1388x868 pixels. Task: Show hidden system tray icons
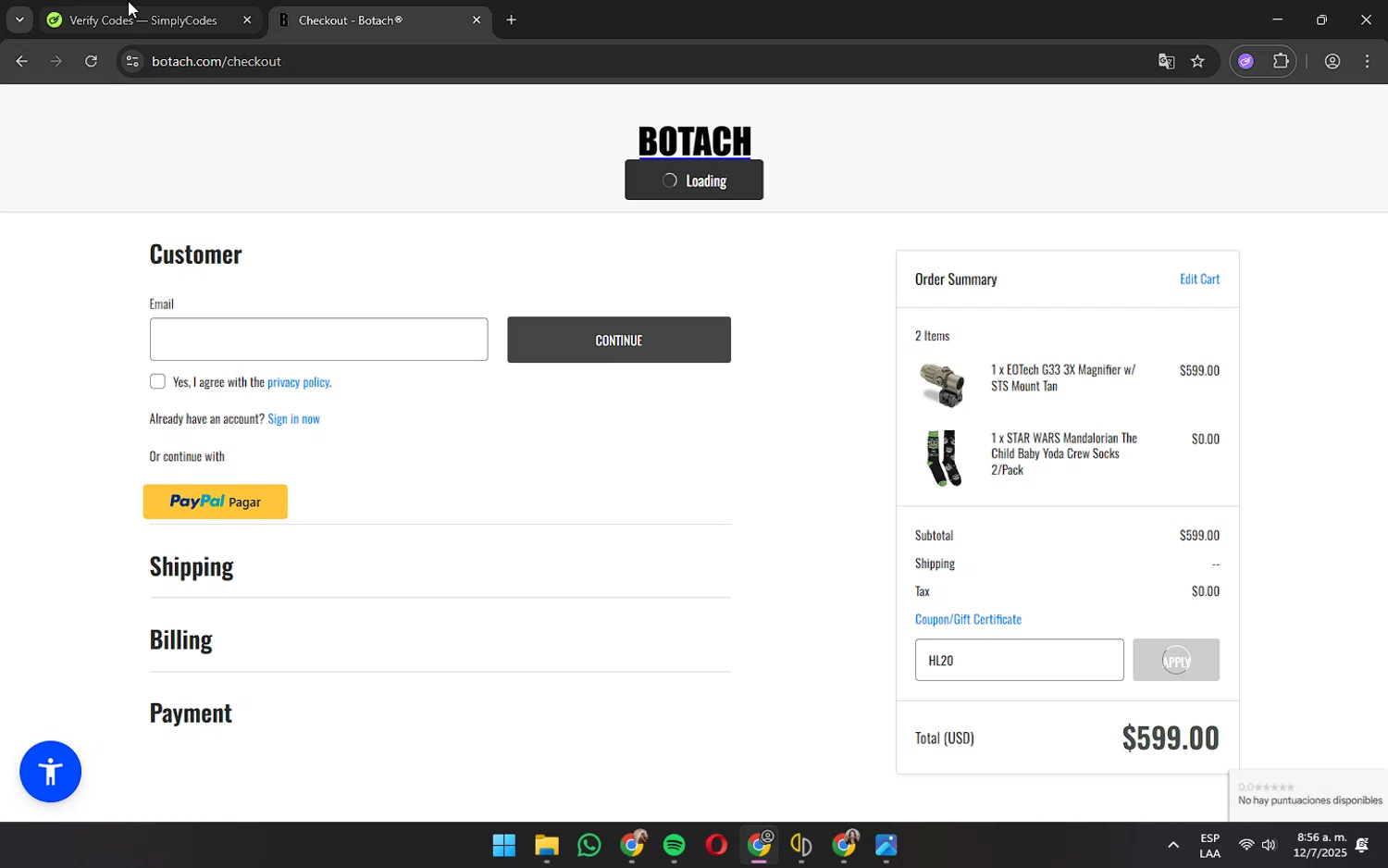[1173, 845]
